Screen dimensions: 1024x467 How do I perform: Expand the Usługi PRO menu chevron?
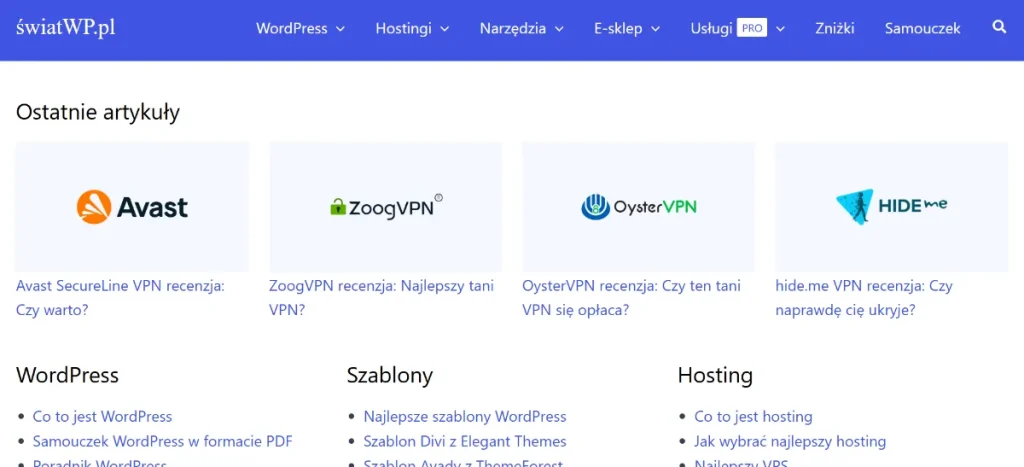(x=780, y=29)
